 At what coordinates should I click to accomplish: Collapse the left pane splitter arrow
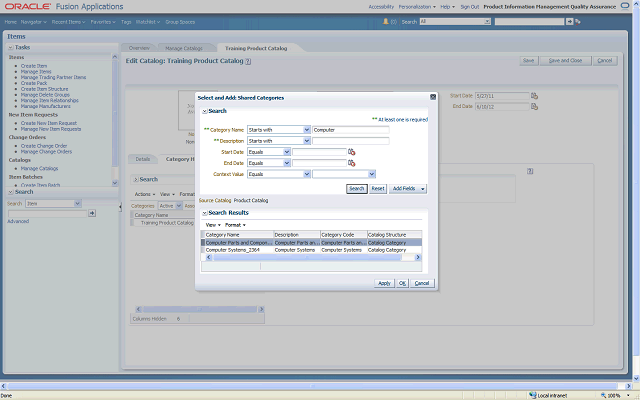(x=120, y=207)
